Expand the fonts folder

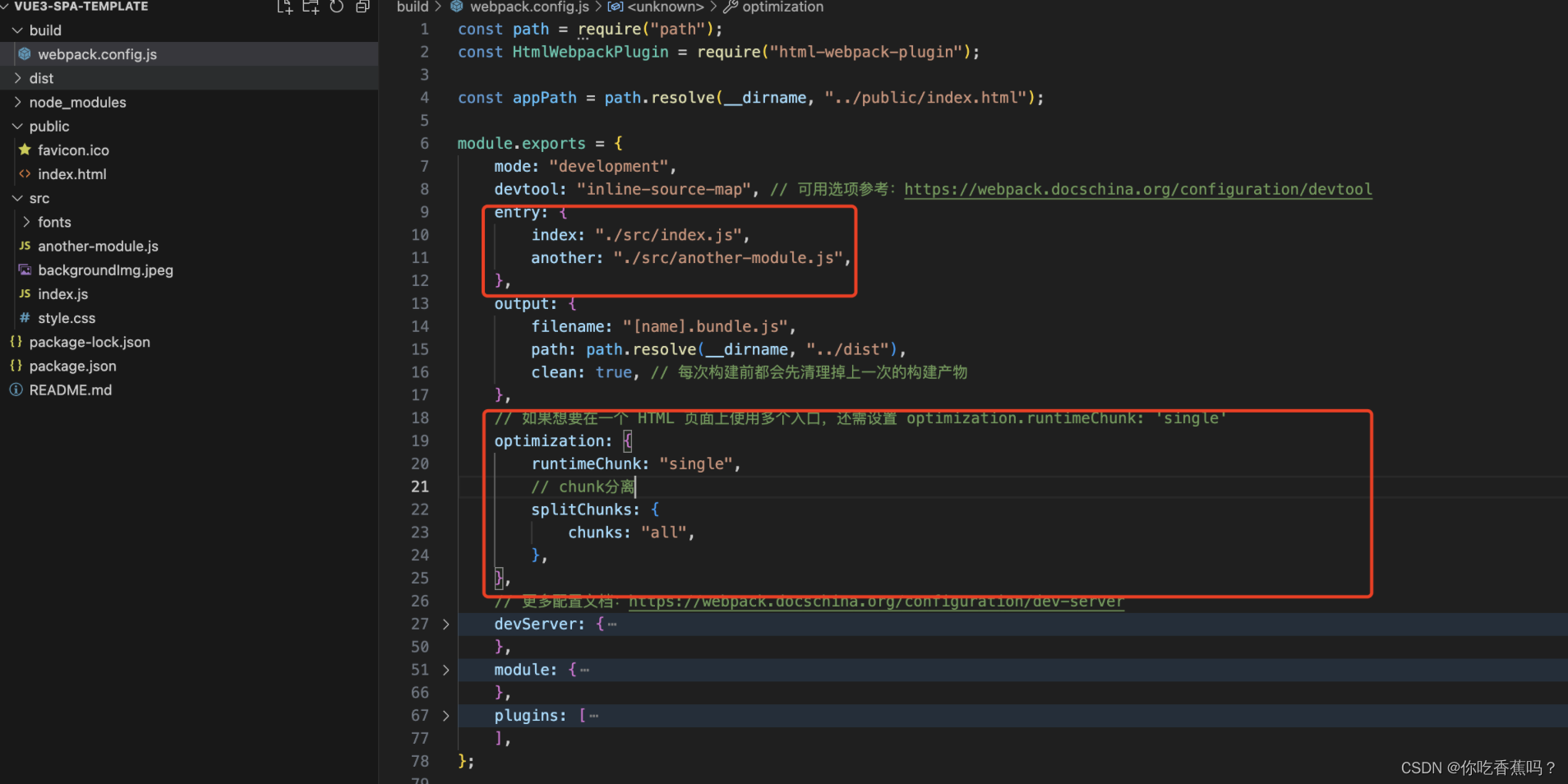tap(26, 222)
